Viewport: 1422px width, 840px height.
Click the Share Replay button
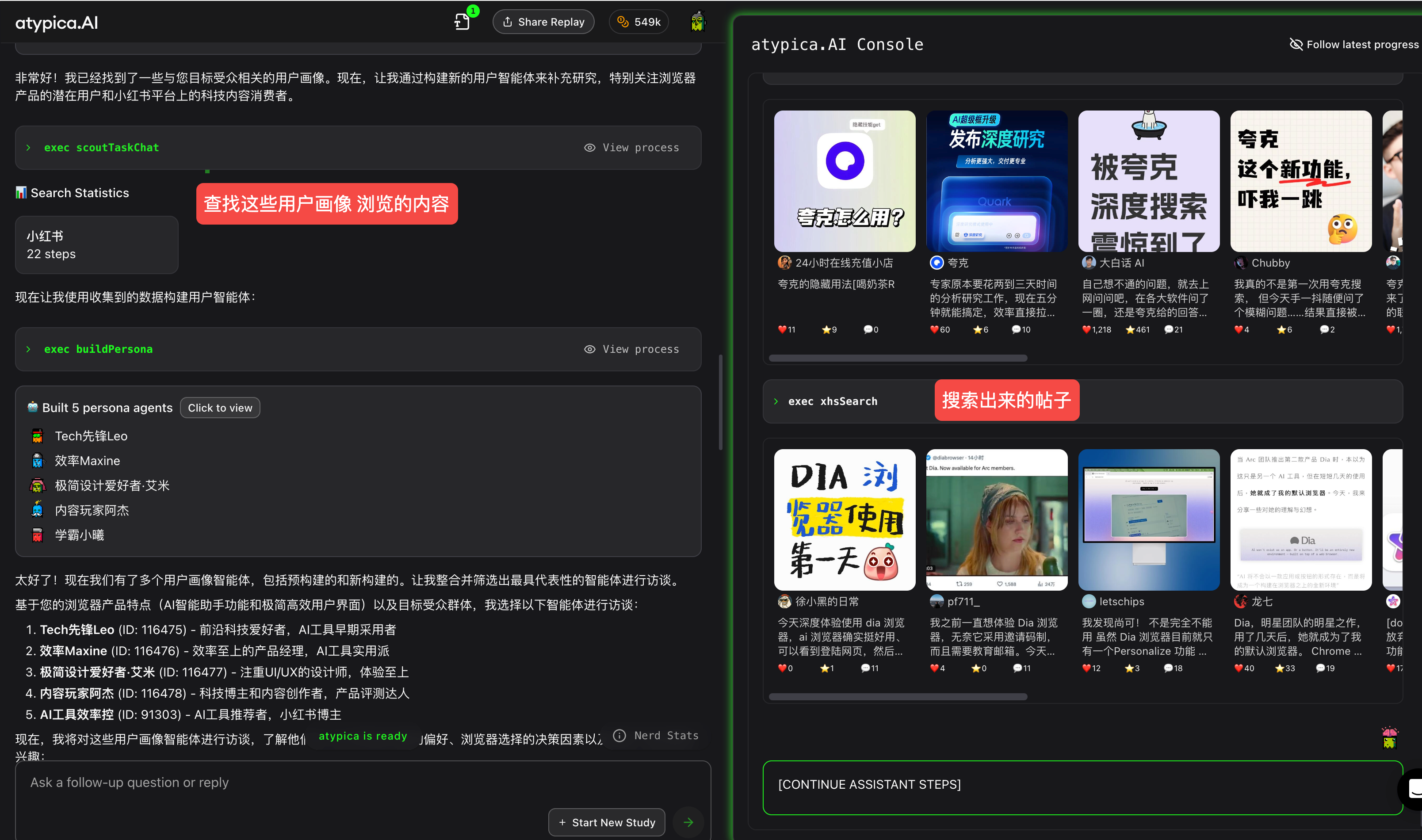click(x=543, y=22)
